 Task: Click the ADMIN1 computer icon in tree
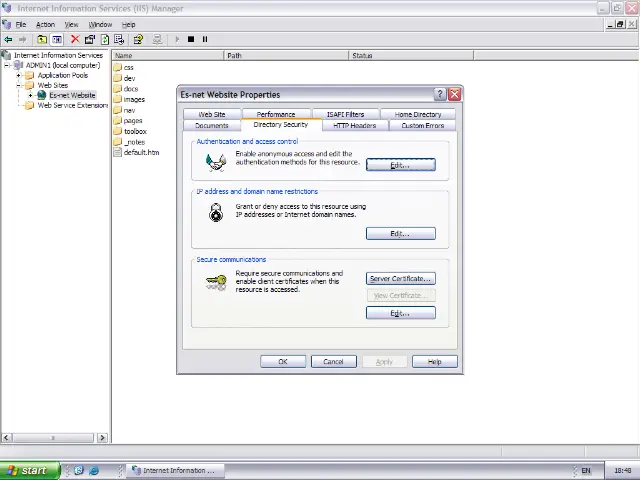(18, 65)
